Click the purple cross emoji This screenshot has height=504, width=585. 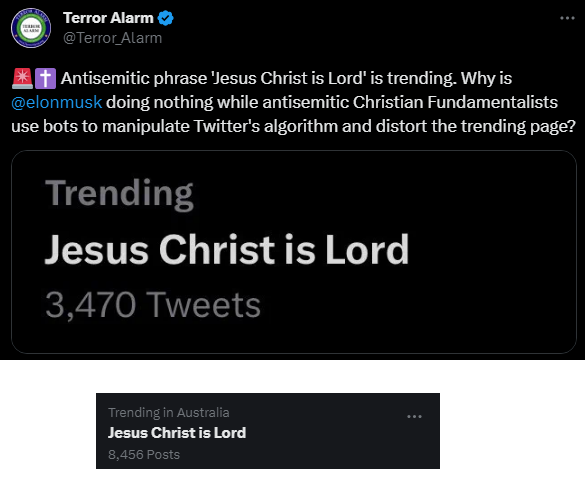tap(45, 78)
